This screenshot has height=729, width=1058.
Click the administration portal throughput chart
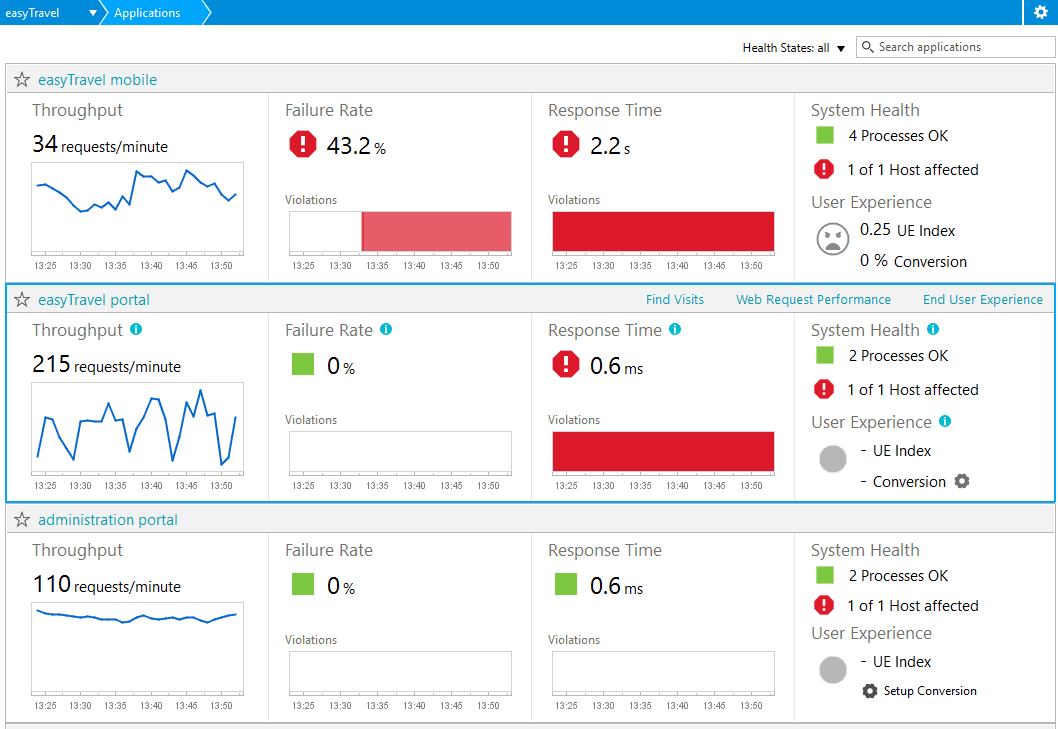[138, 648]
